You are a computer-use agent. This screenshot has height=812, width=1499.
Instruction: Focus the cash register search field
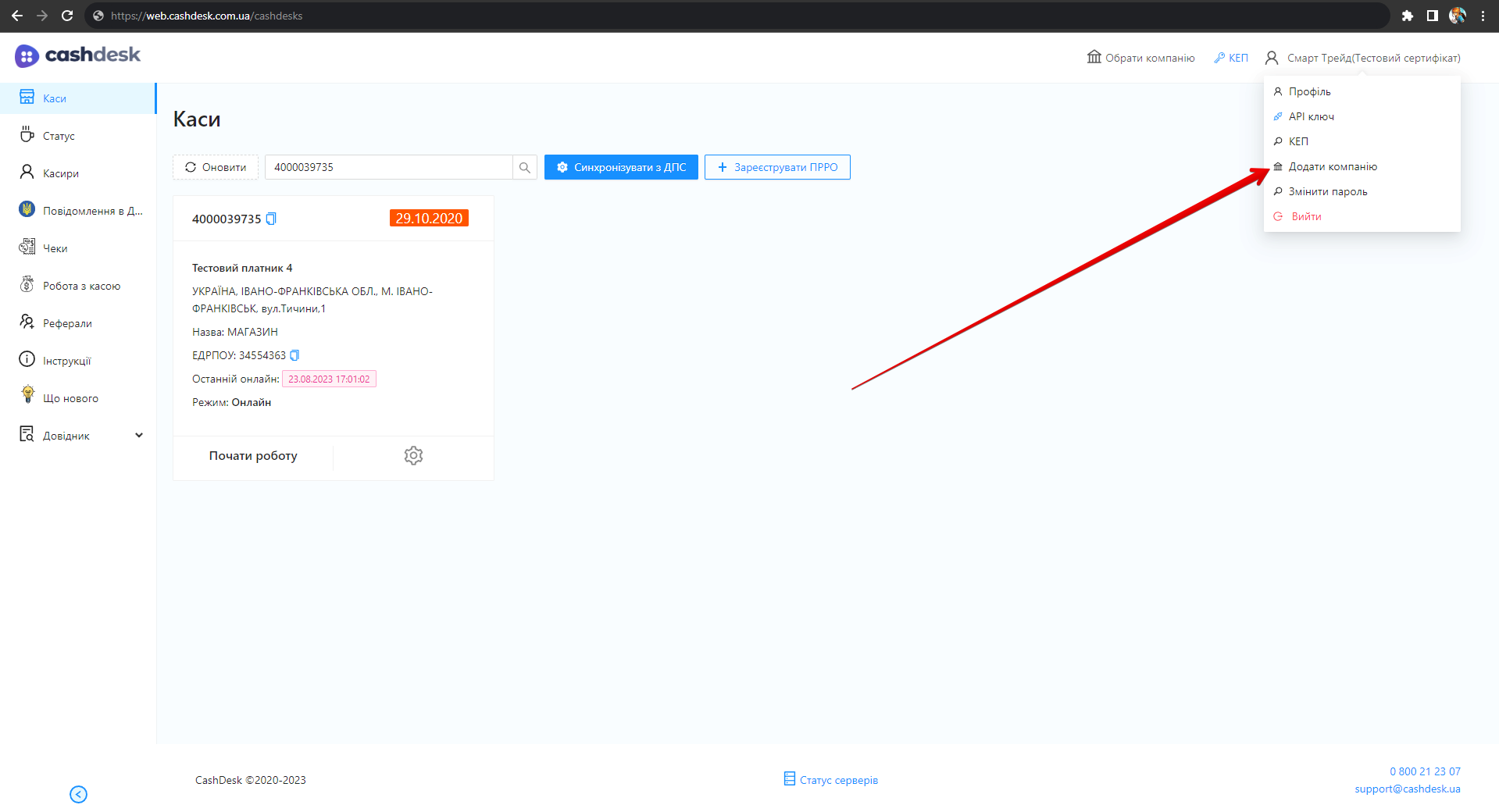[x=388, y=167]
